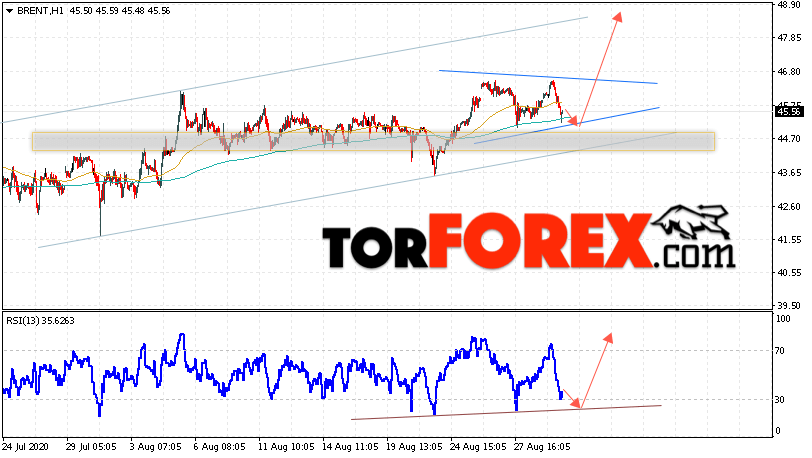Select the RSI(13) 35.6263 indicator label
Image resolution: width=812 pixels, height=458 pixels.
click(40, 321)
